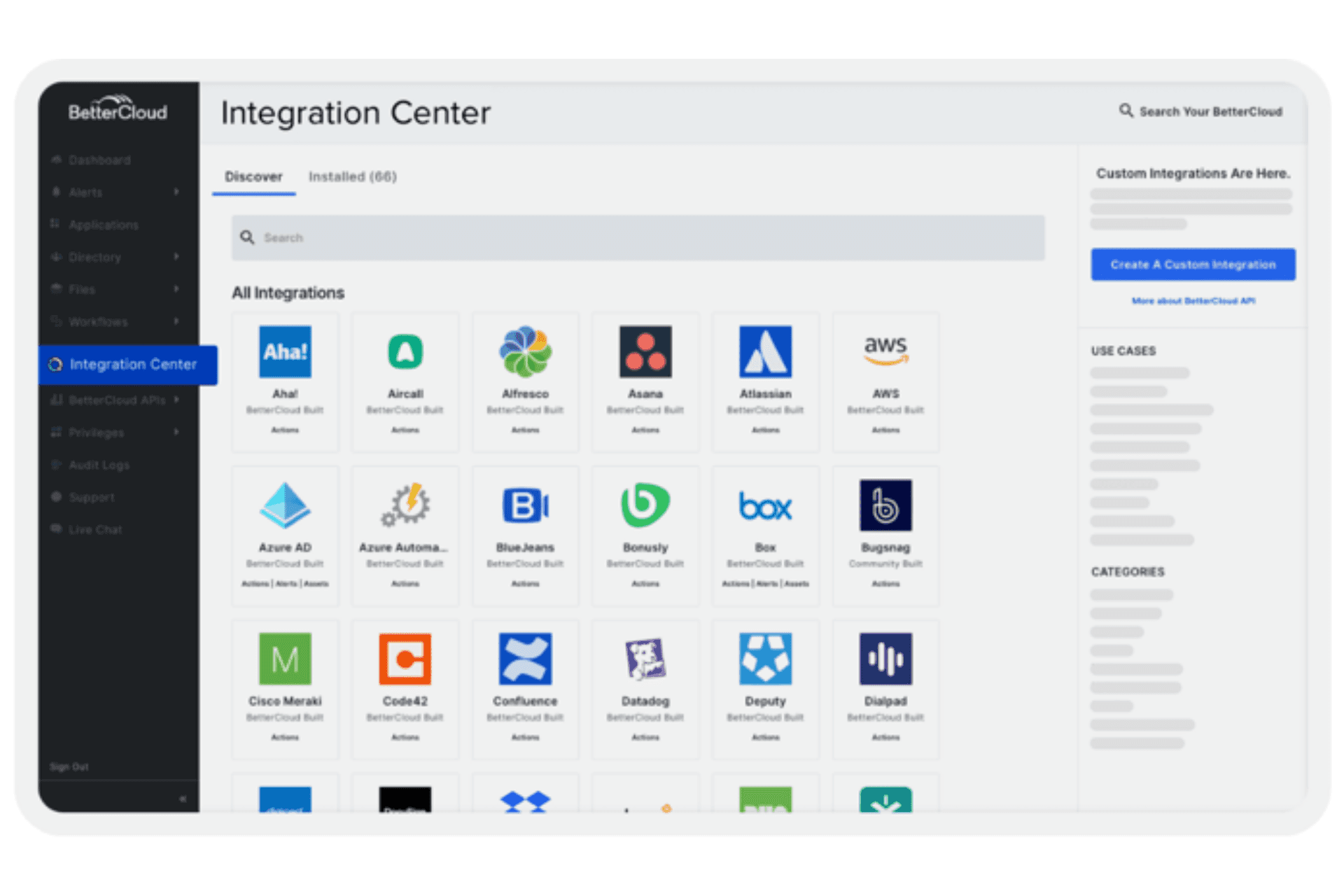
Task: Switch to the Installed (66) tab
Action: click(x=352, y=176)
